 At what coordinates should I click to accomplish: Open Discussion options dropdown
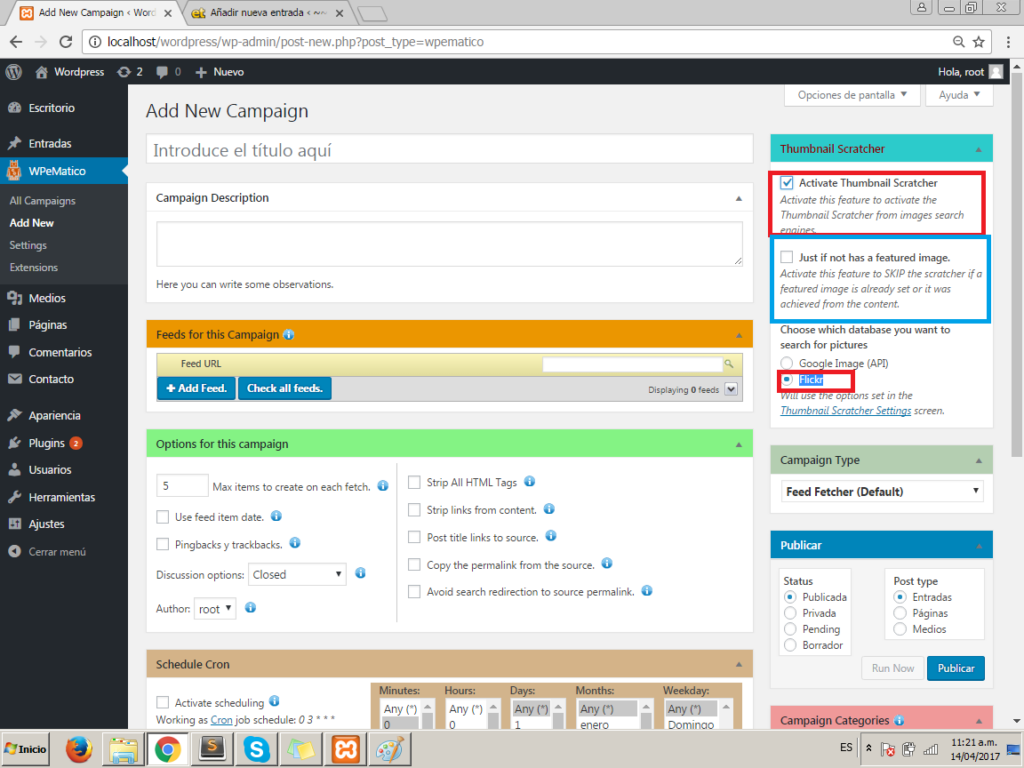point(297,575)
